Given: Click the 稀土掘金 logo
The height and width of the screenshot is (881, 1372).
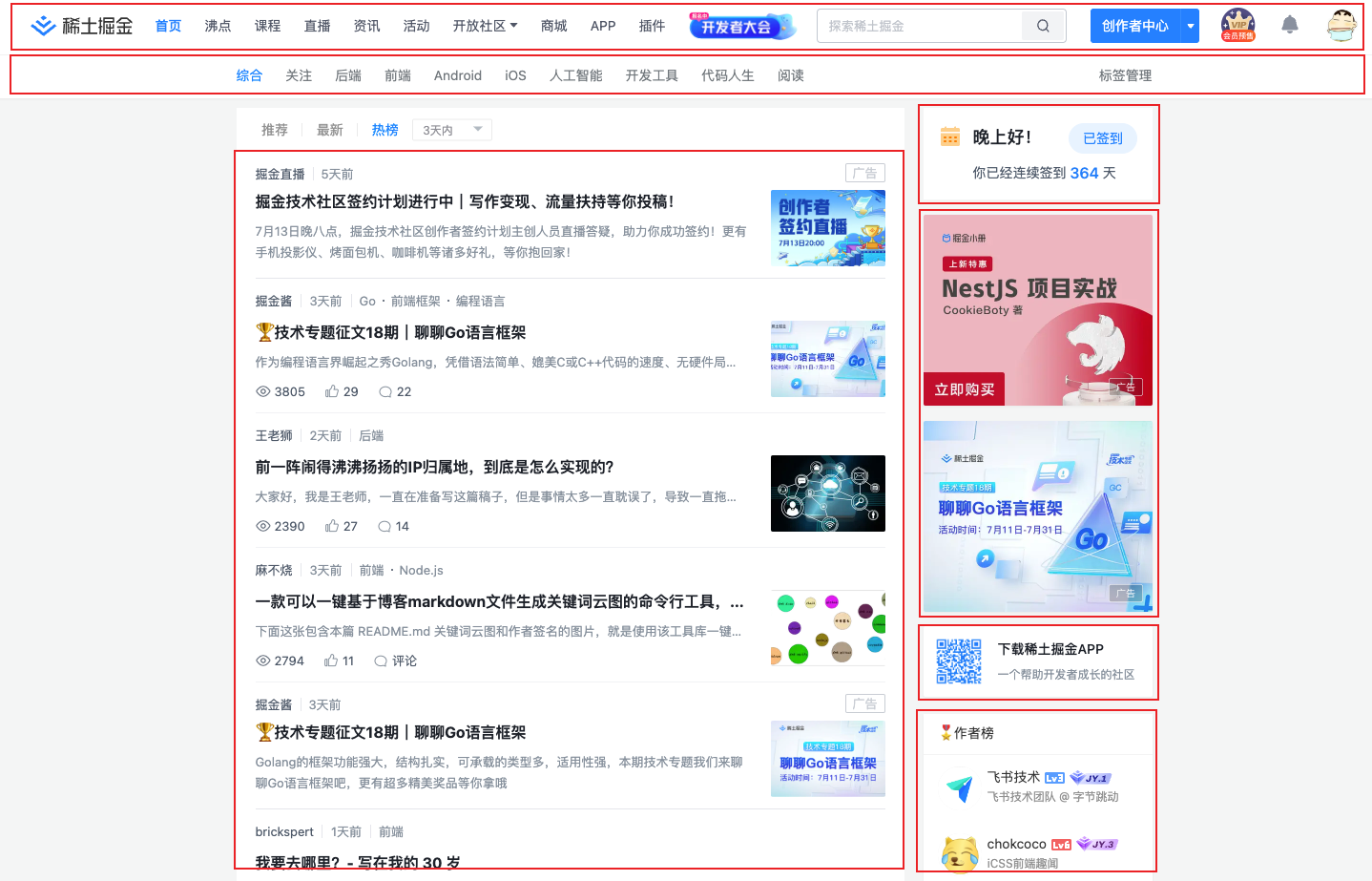Looking at the screenshot, I should coord(82,26).
